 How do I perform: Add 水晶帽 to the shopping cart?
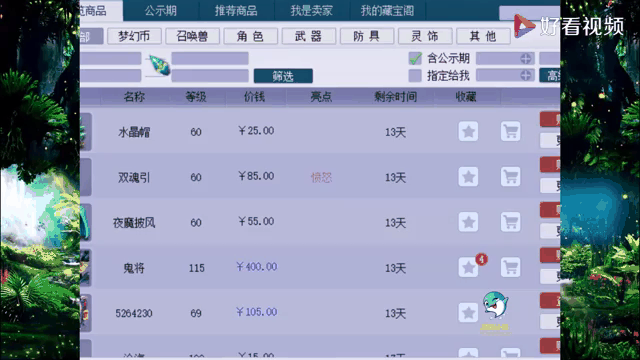511,132
